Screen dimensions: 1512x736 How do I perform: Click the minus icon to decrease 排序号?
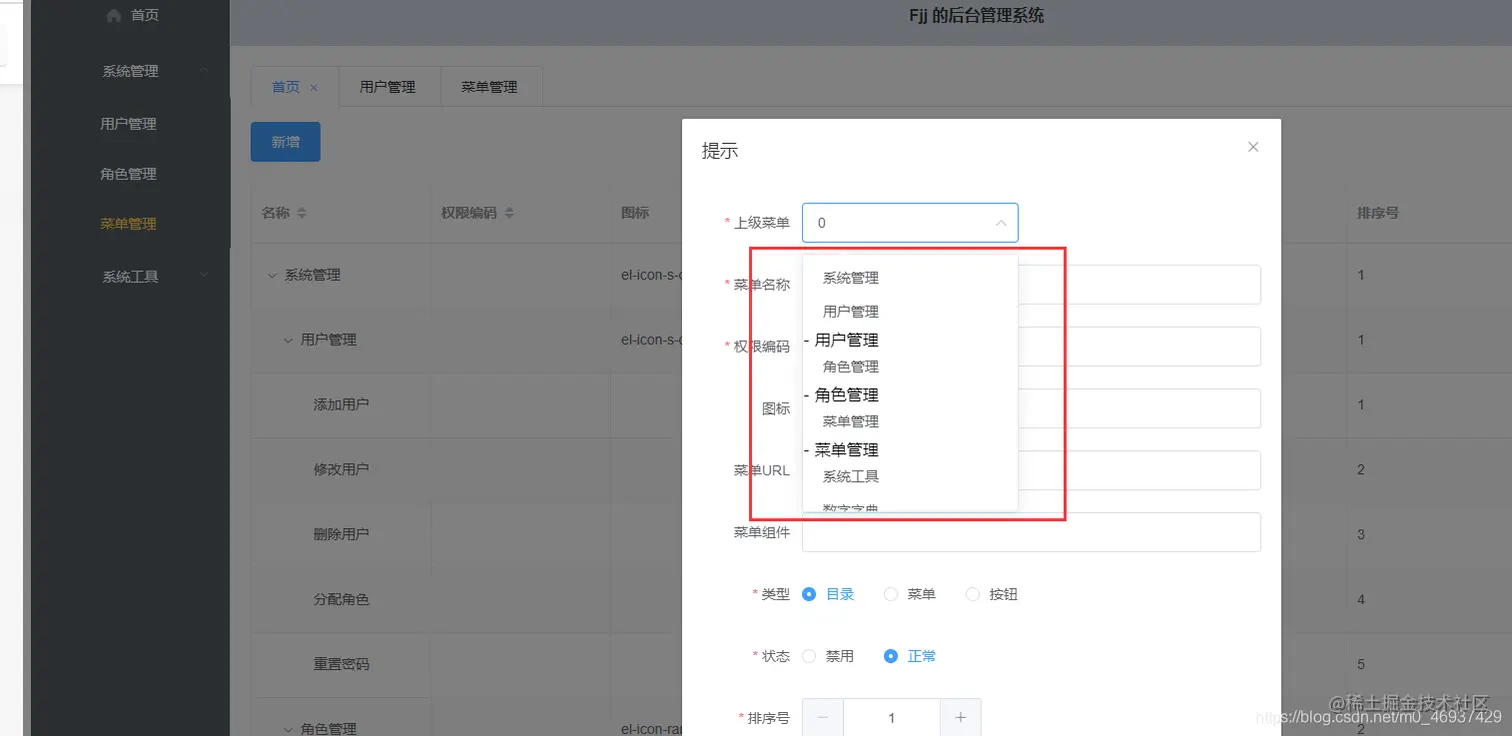tap(822, 717)
